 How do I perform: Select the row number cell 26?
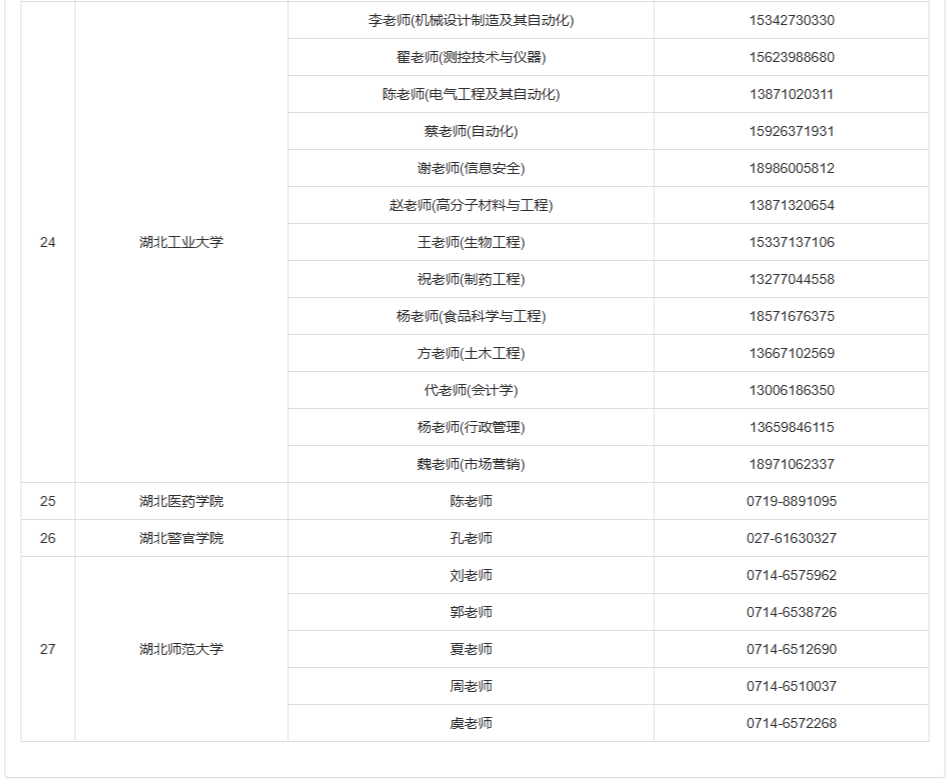tap(48, 538)
